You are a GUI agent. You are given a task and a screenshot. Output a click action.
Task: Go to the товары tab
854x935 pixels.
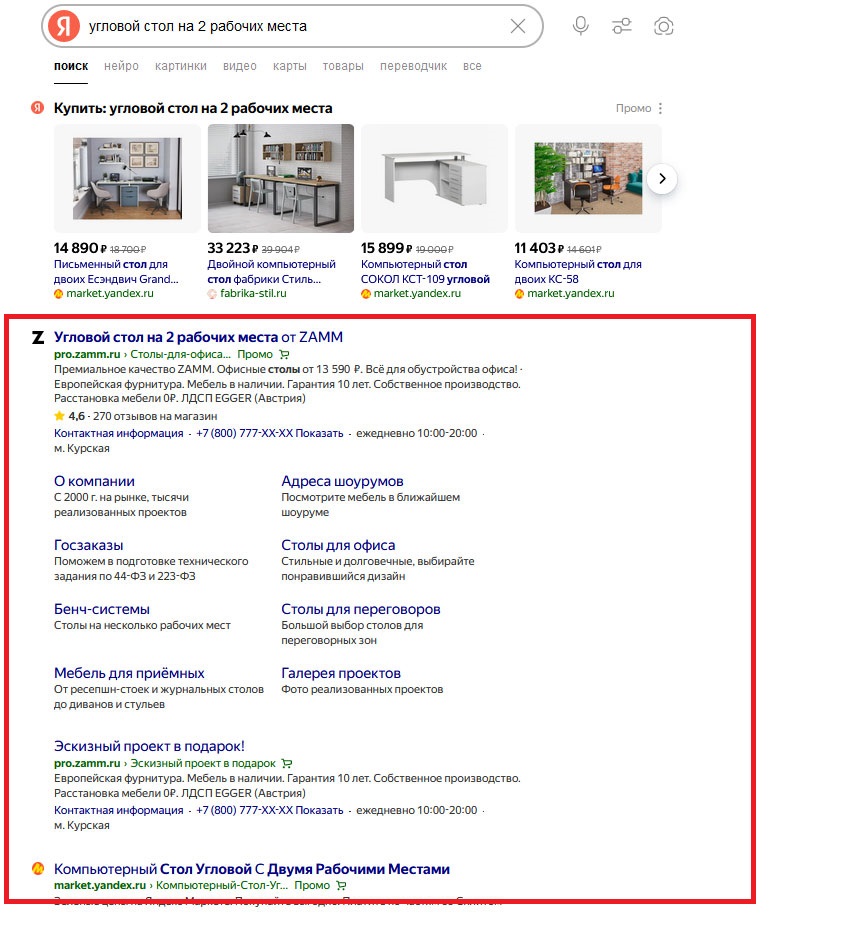click(x=343, y=66)
